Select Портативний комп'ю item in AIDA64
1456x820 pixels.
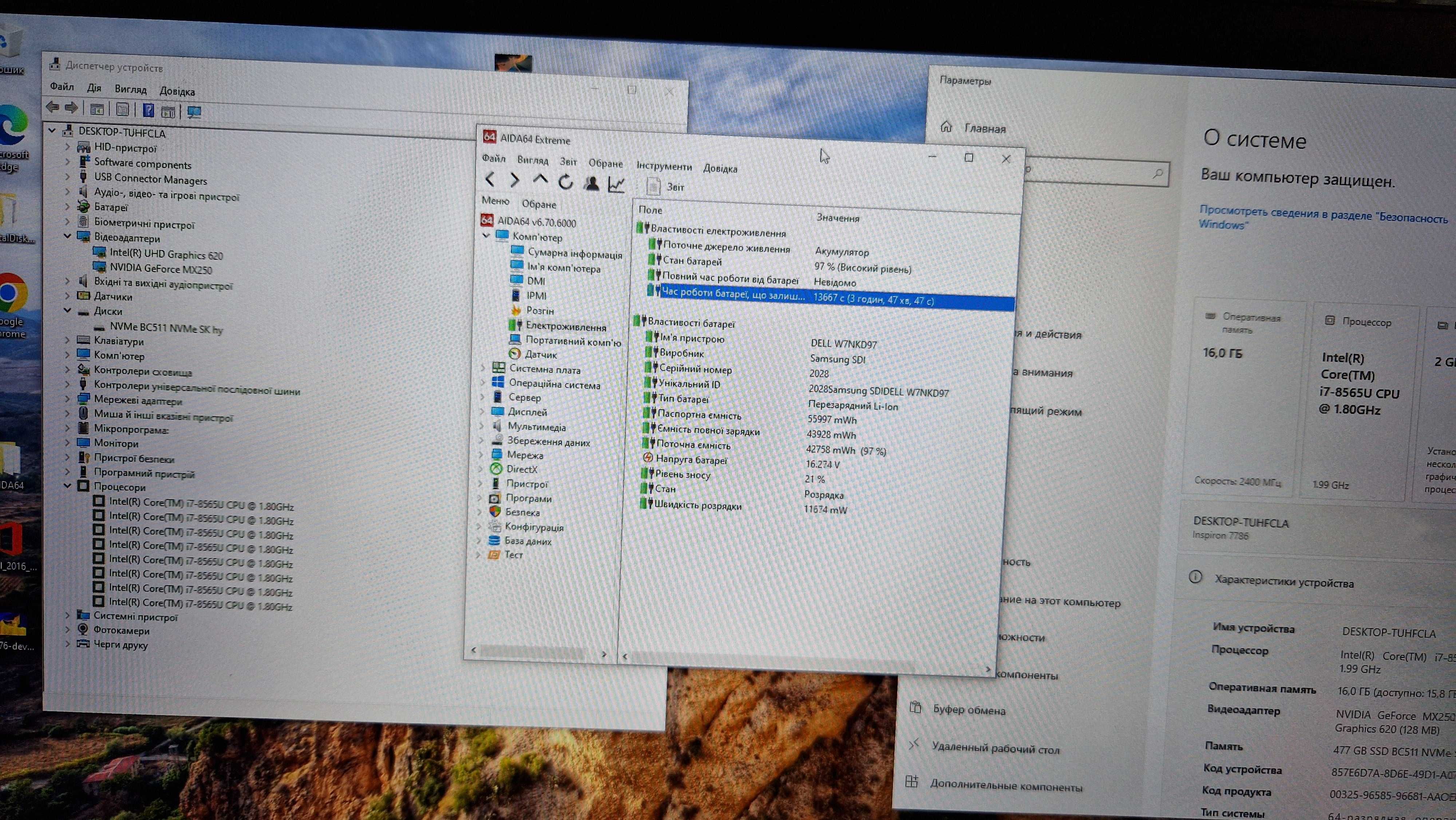click(x=573, y=342)
